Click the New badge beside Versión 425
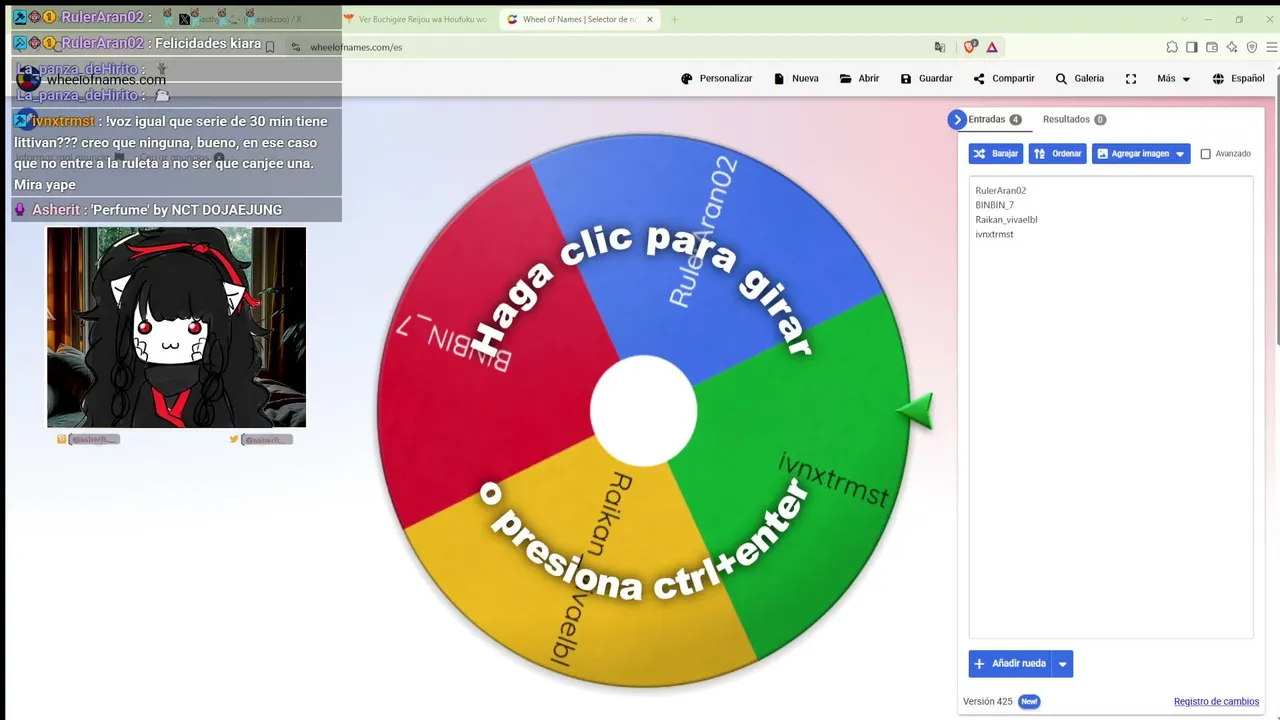1280x720 pixels. 1029,702
